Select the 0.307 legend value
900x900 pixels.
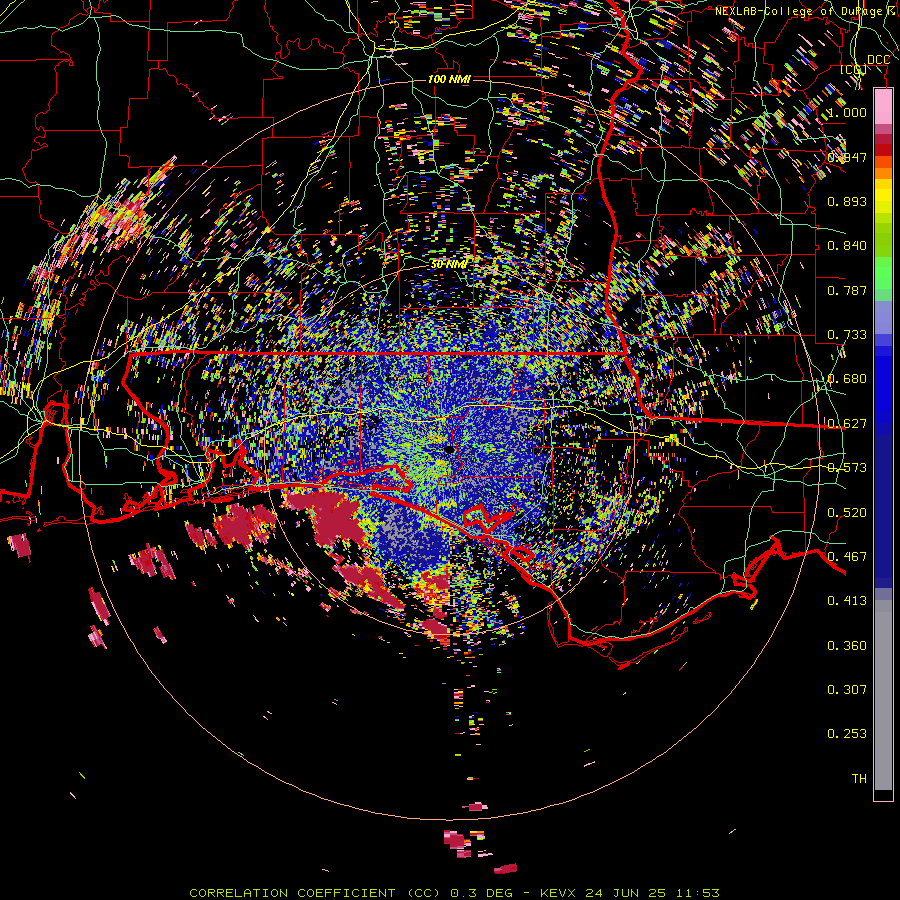pyautogui.click(x=847, y=690)
